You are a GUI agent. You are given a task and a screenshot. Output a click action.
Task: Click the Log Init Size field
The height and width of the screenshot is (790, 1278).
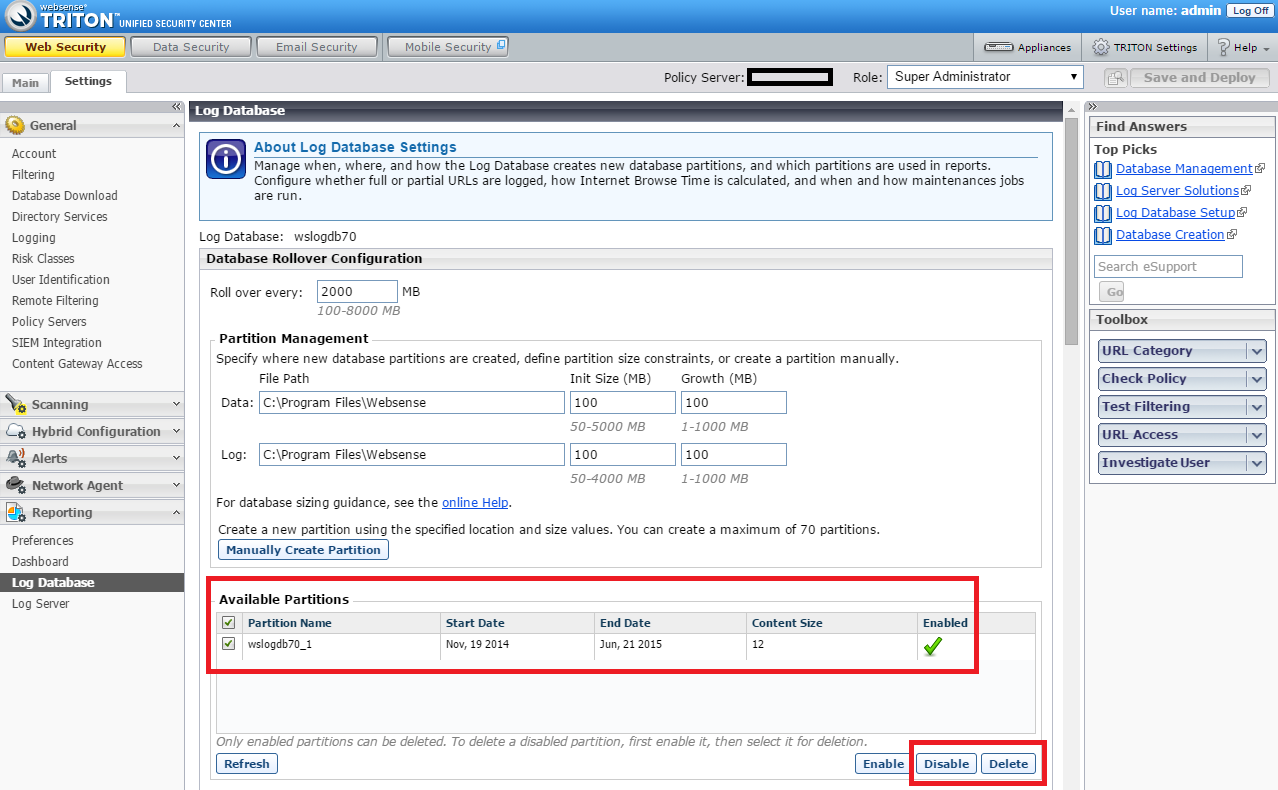pyautogui.click(x=623, y=455)
